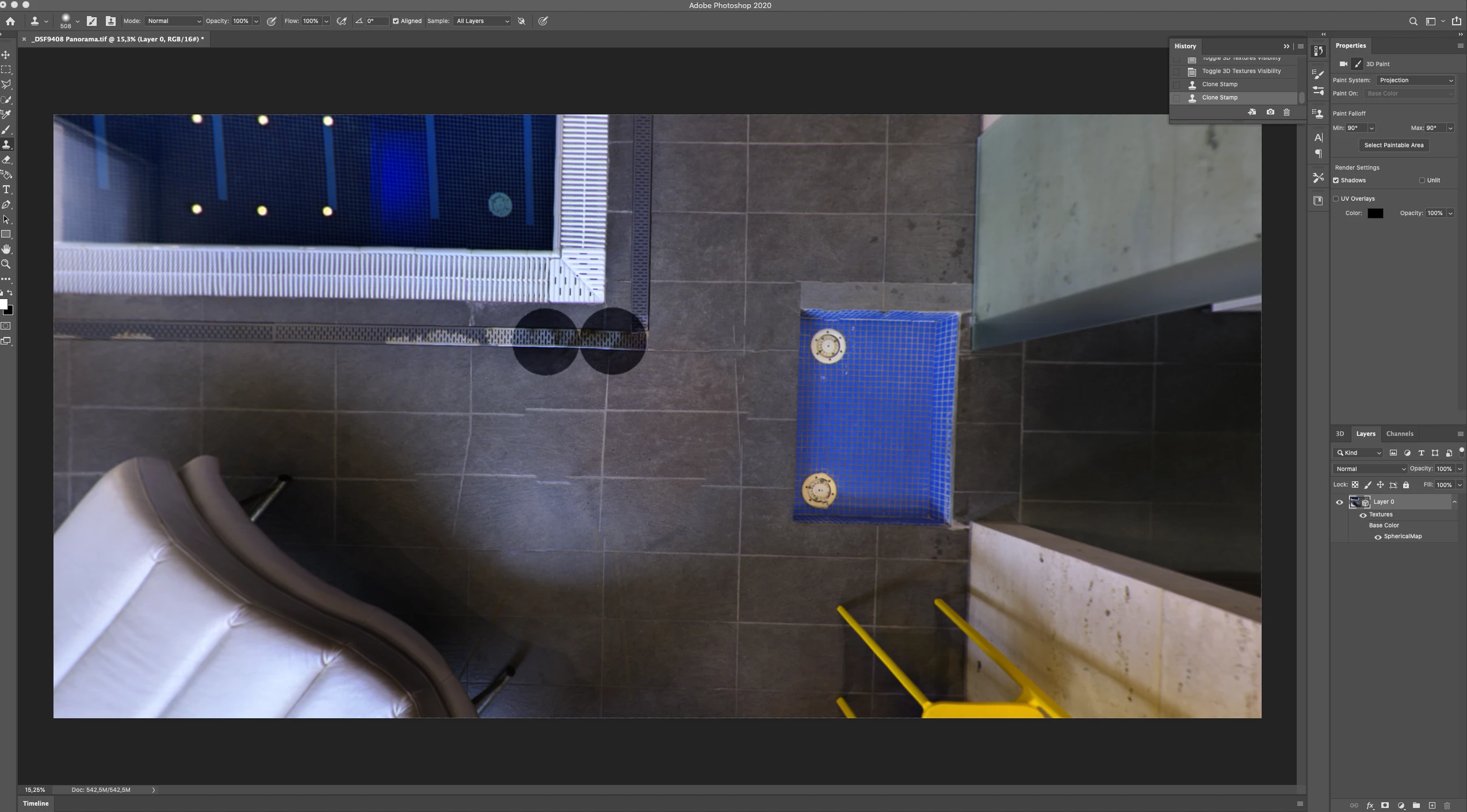Viewport: 1467px width, 812px height.
Task: Enable UV Overlays checkbox
Action: [1336, 199]
